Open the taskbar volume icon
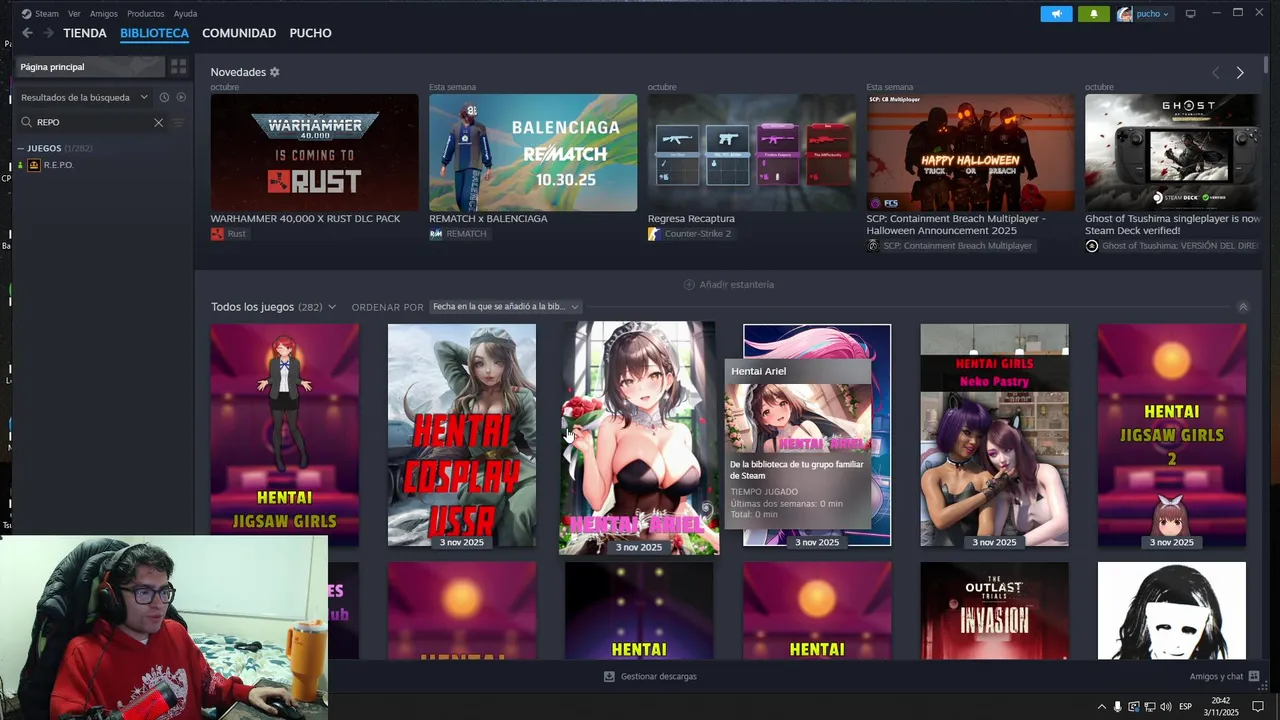 point(1165,707)
